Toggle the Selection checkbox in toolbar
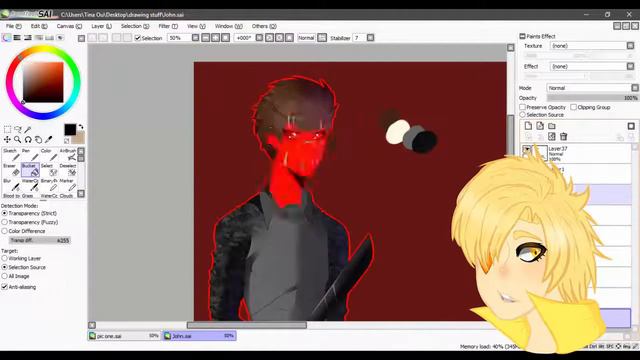 pyautogui.click(x=138, y=38)
